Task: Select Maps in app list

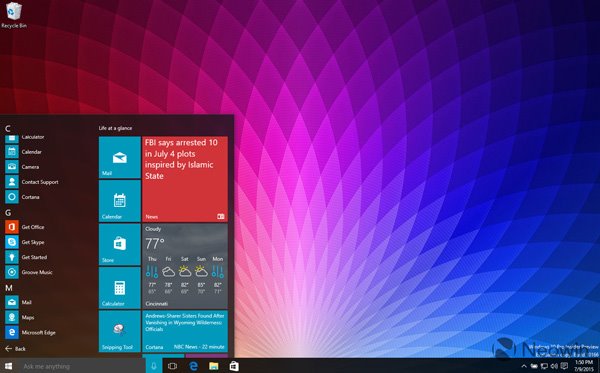Action: [x=21, y=317]
